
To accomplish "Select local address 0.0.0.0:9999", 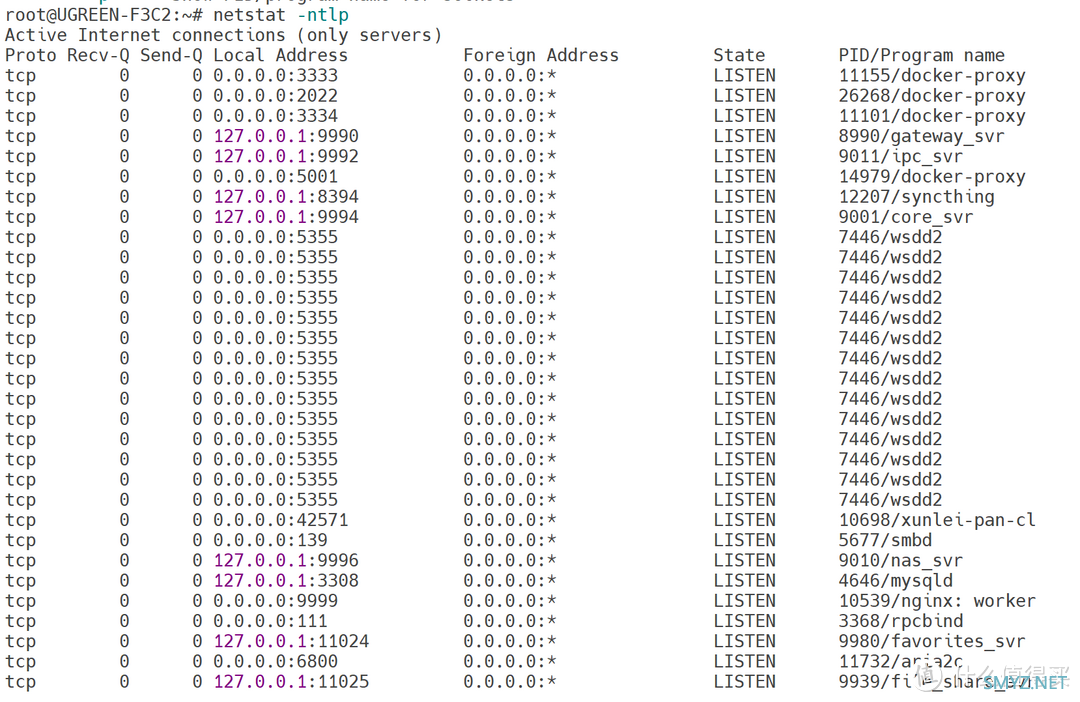I will point(276,600).
